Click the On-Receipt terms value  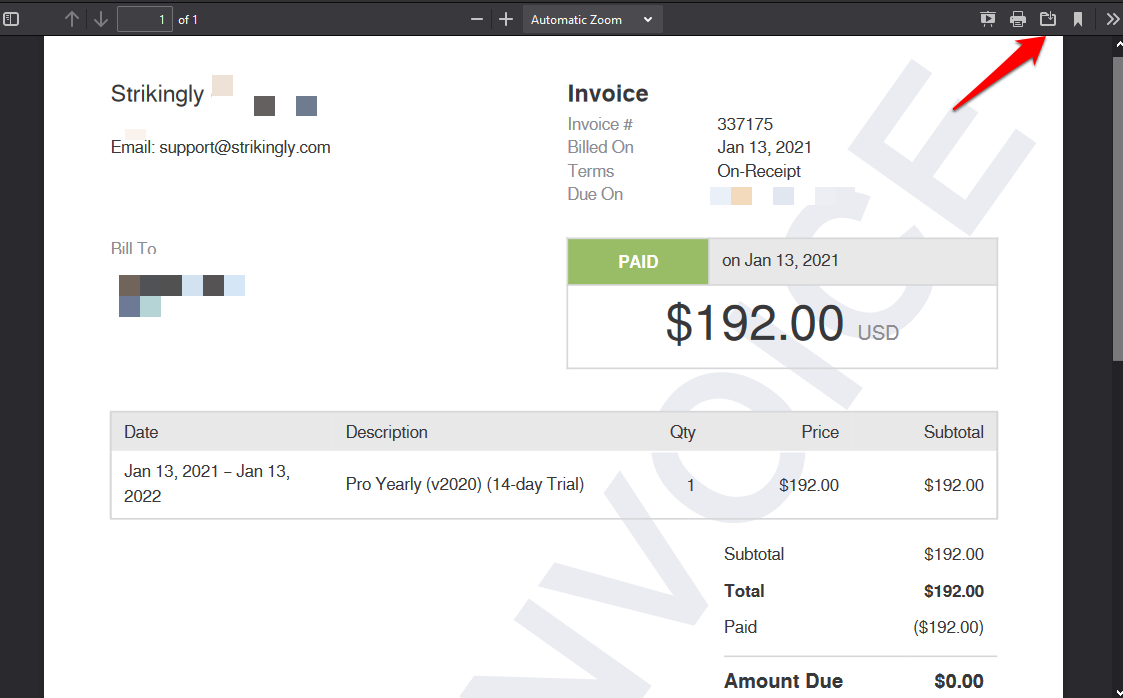pos(759,171)
